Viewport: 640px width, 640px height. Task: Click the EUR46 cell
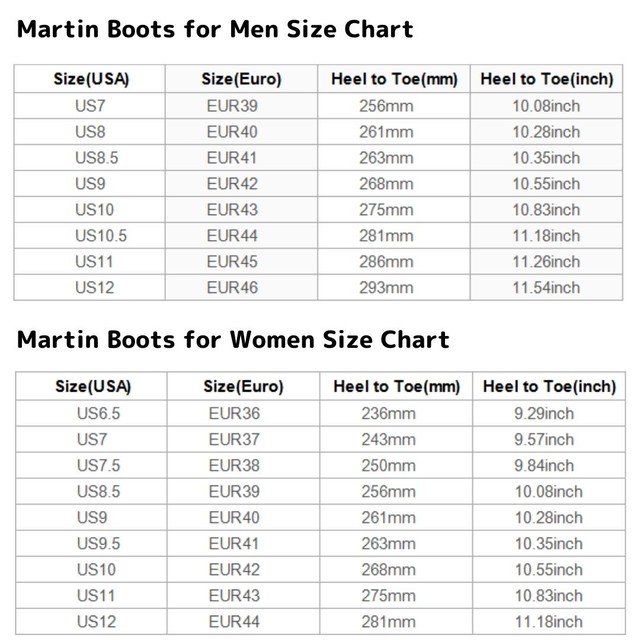(x=241, y=287)
